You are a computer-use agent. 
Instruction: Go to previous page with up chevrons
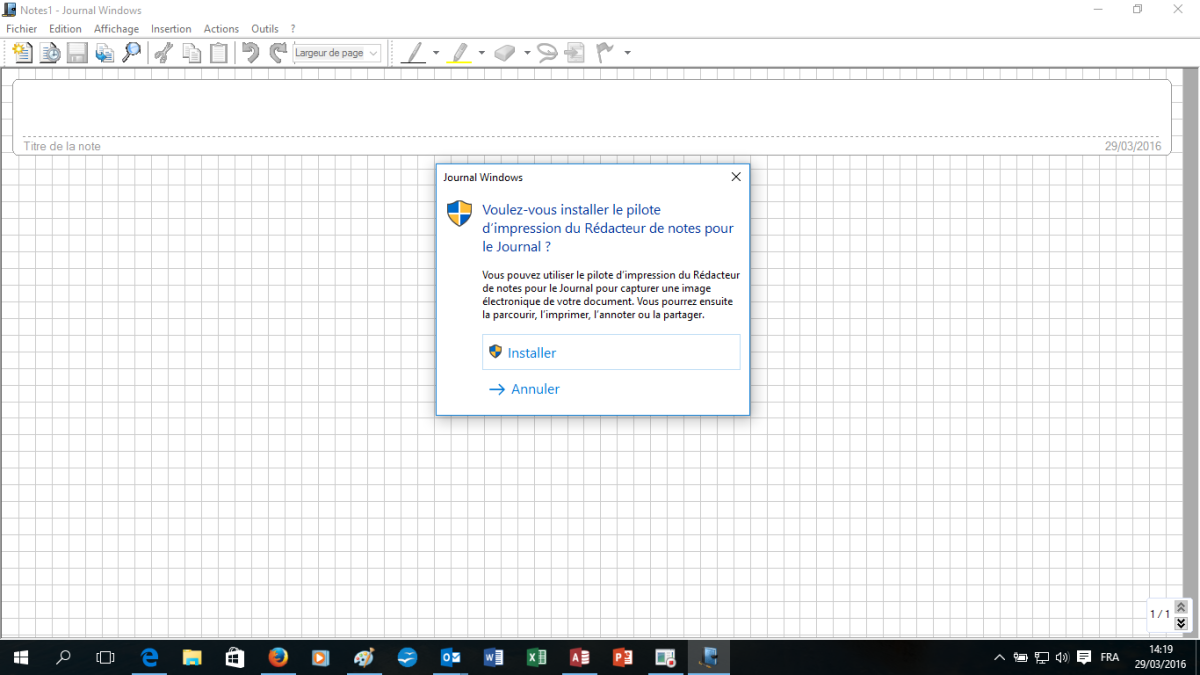(x=1181, y=607)
